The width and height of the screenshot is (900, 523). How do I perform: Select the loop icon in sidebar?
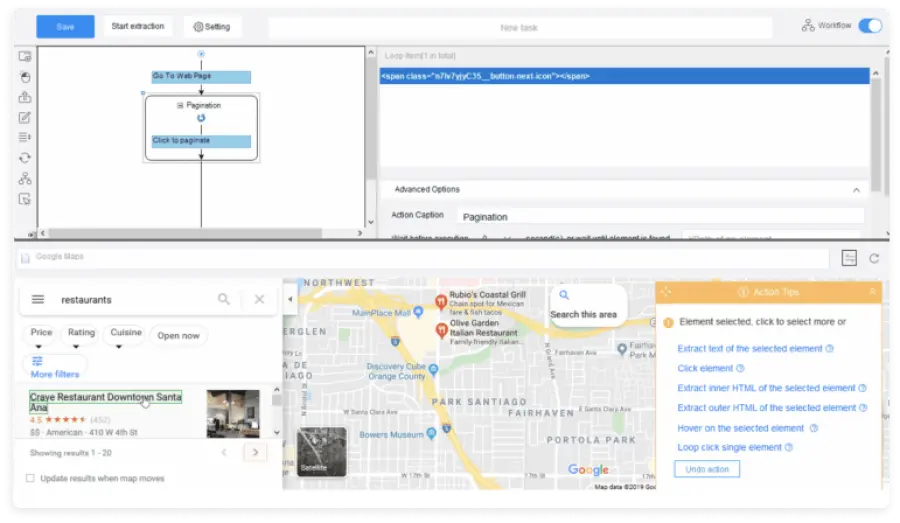click(x=25, y=158)
